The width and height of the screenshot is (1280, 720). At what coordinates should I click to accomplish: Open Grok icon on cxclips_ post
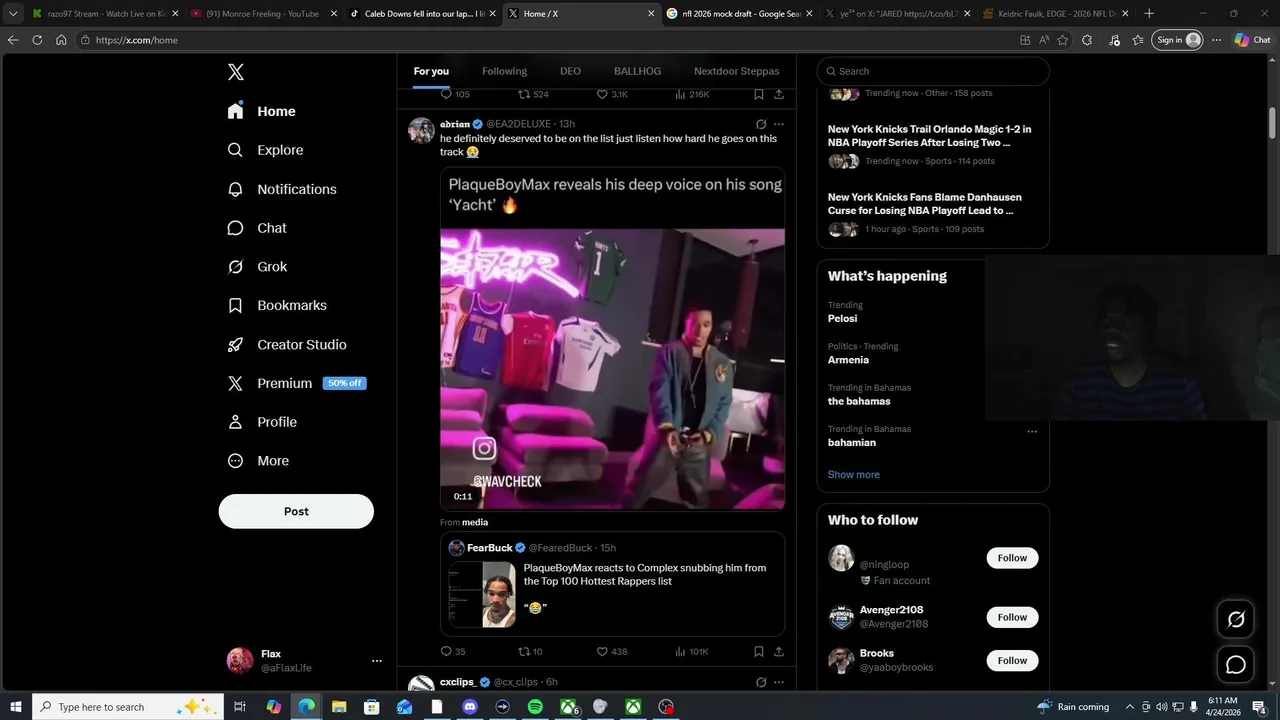click(761, 682)
